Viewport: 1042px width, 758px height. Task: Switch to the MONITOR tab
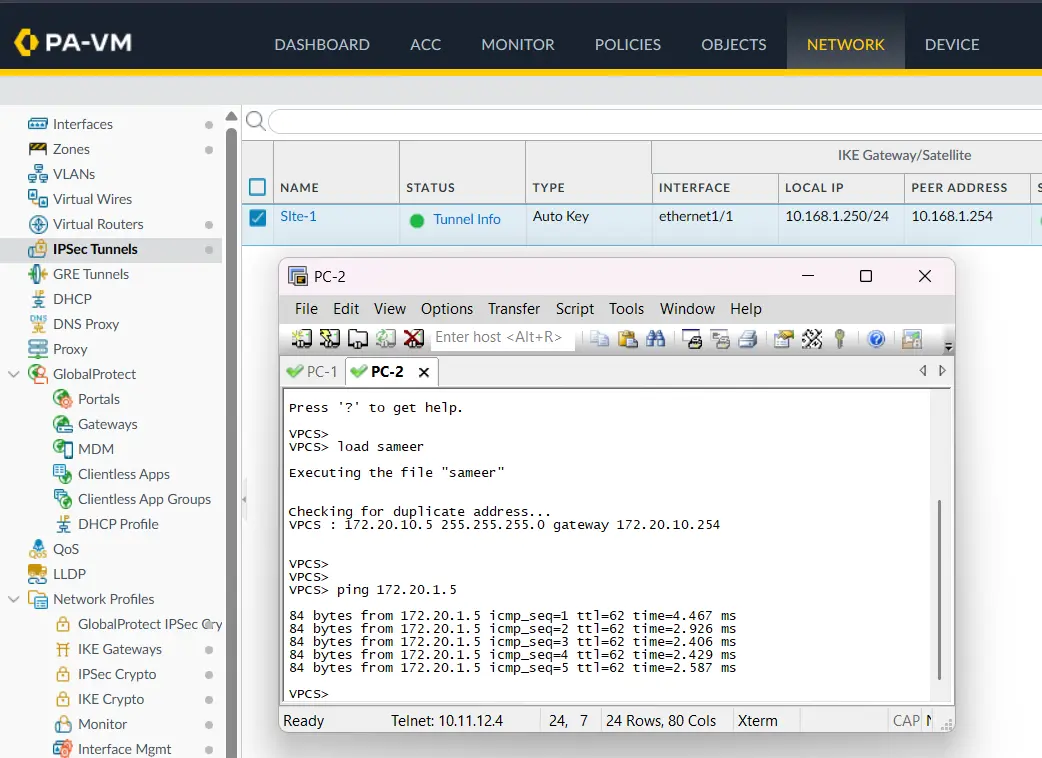[518, 45]
